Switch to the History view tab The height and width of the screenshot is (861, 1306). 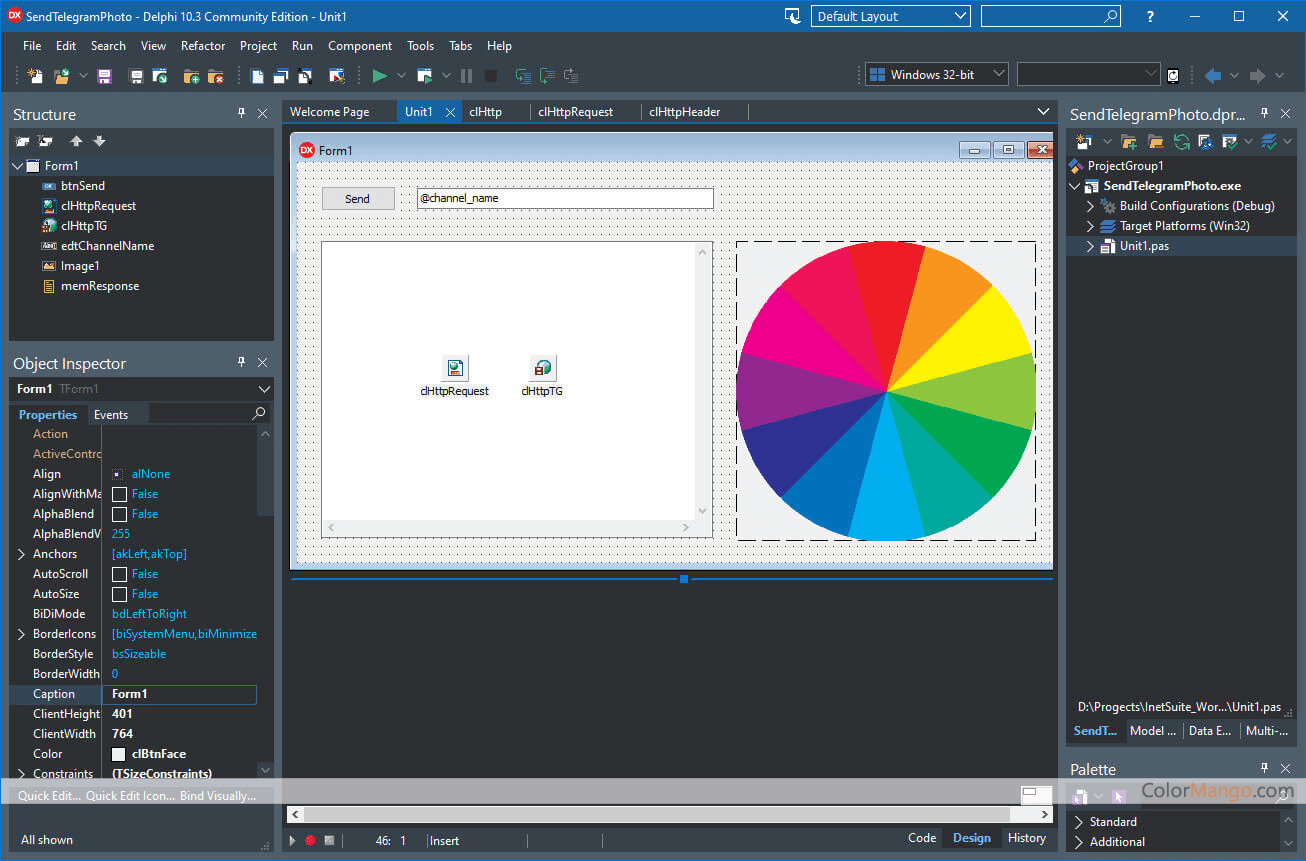(1027, 838)
